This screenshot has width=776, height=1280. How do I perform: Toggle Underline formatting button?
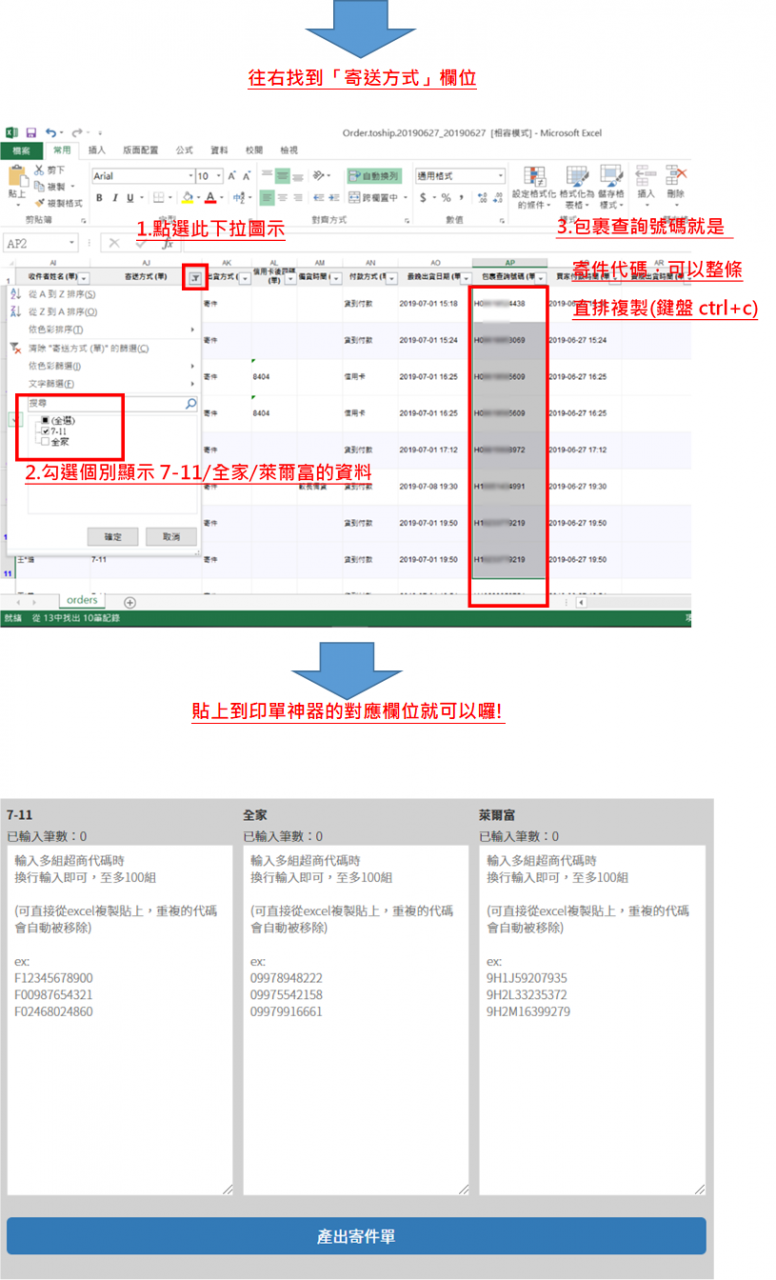pyautogui.click(x=130, y=197)
